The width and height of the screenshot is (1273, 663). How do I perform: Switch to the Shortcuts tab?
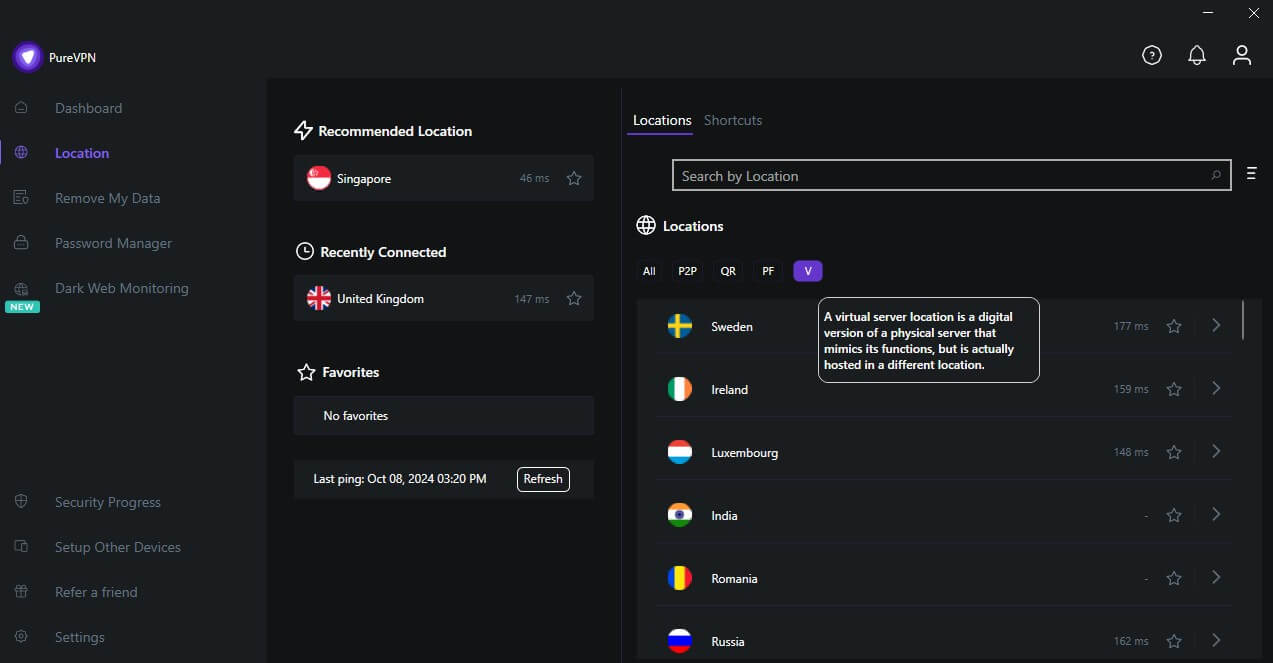732,119
